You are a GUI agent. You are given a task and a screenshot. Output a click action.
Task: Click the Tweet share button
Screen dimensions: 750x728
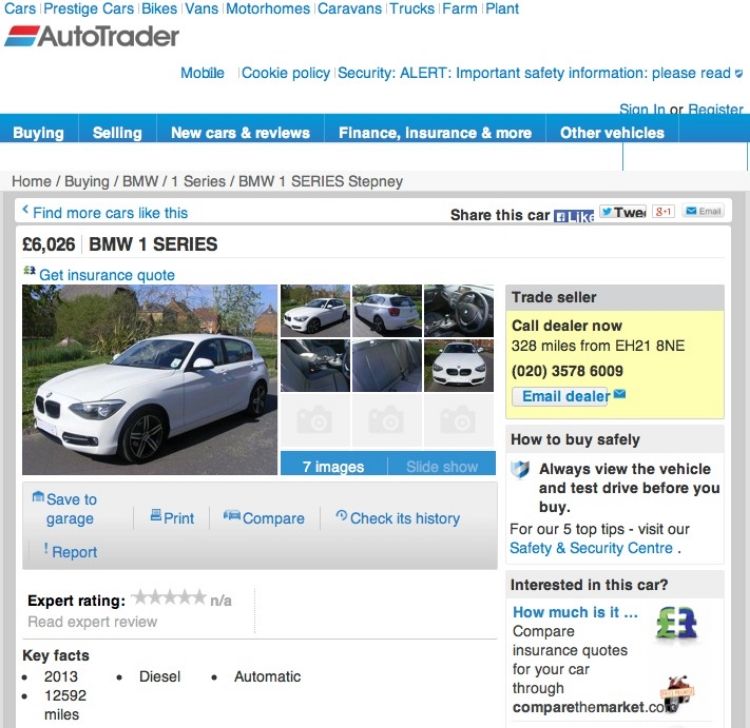[x=623, y=211]
